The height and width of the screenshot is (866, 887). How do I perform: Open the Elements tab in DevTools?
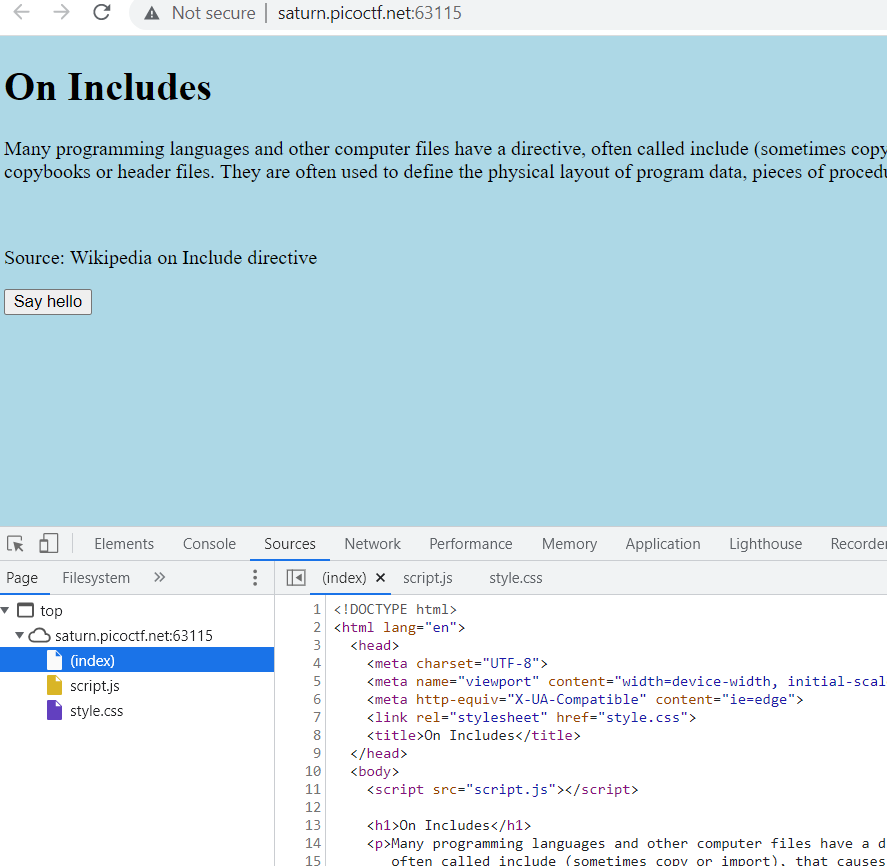(x=124, y=544)
